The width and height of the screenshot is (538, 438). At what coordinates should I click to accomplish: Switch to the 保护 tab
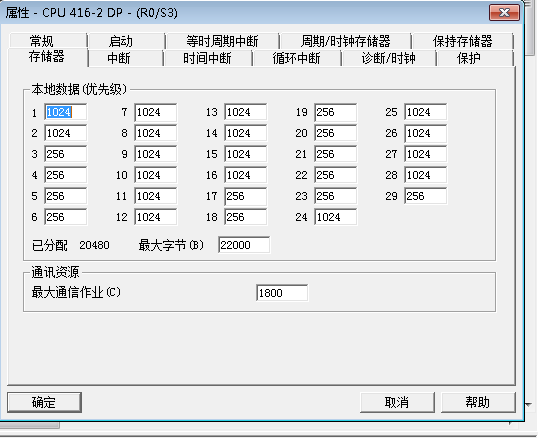coord(475,58)
